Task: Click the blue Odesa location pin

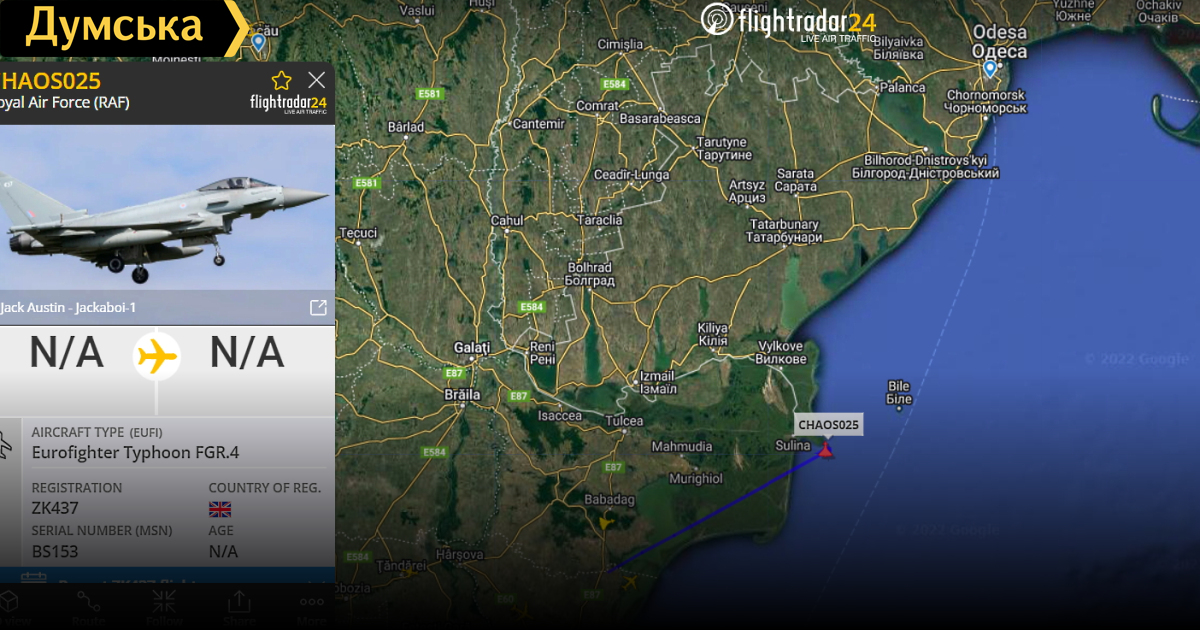Action: 990,69
